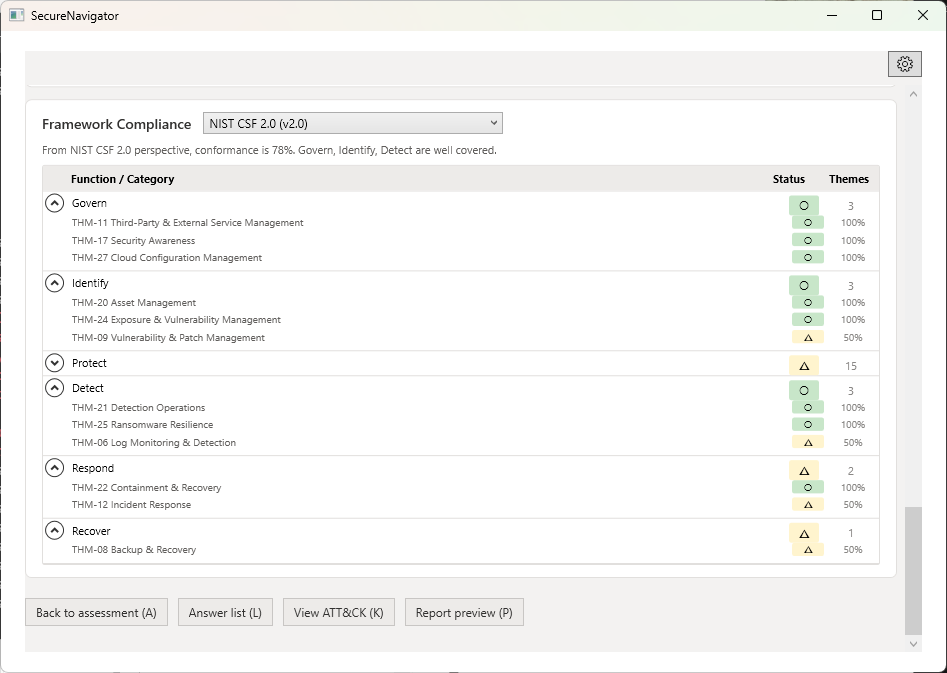Click the green status icon beside Identify
947x673 pixels.
click(x=806, y=283)
